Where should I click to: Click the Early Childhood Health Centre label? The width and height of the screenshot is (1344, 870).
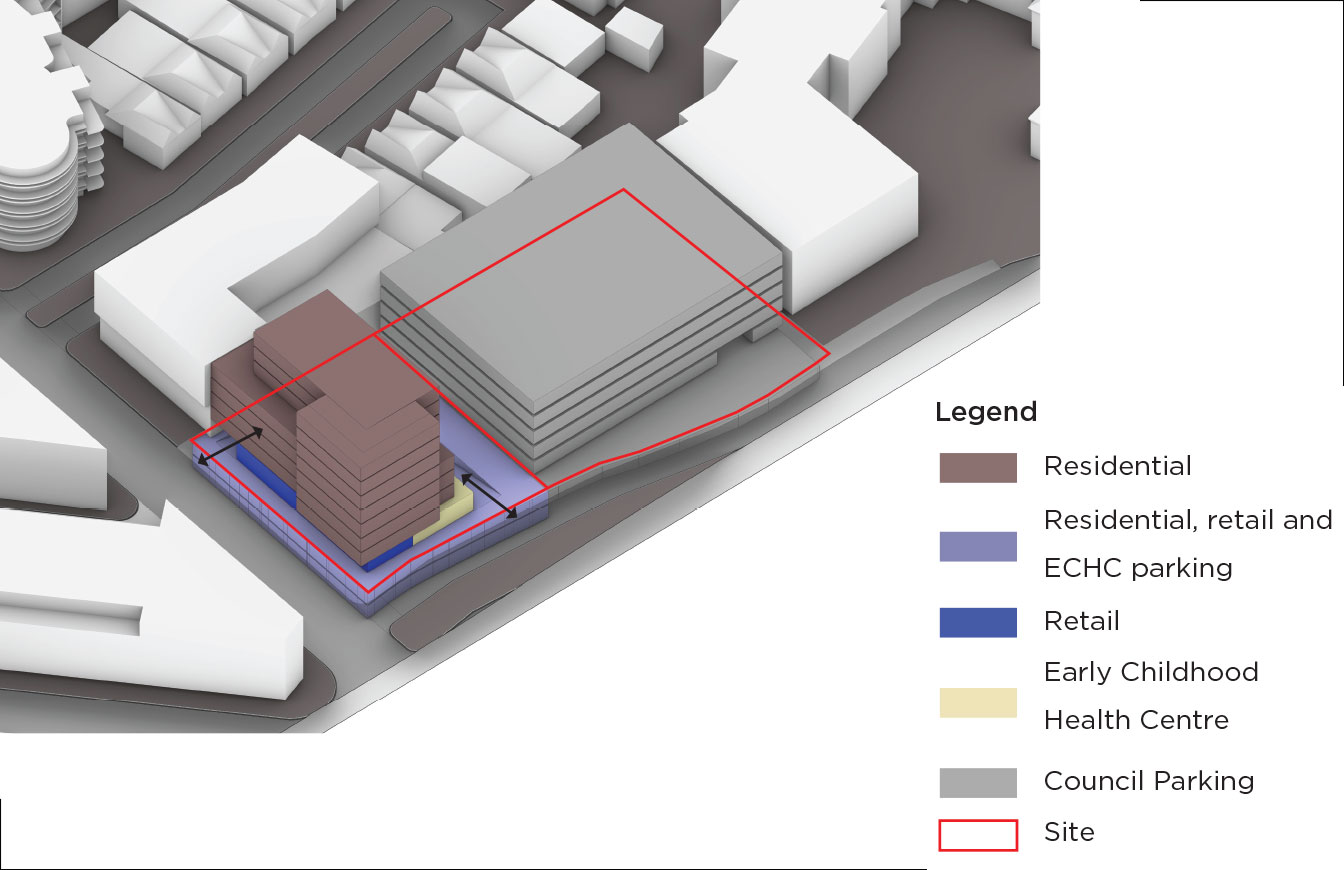point(1150,696)
